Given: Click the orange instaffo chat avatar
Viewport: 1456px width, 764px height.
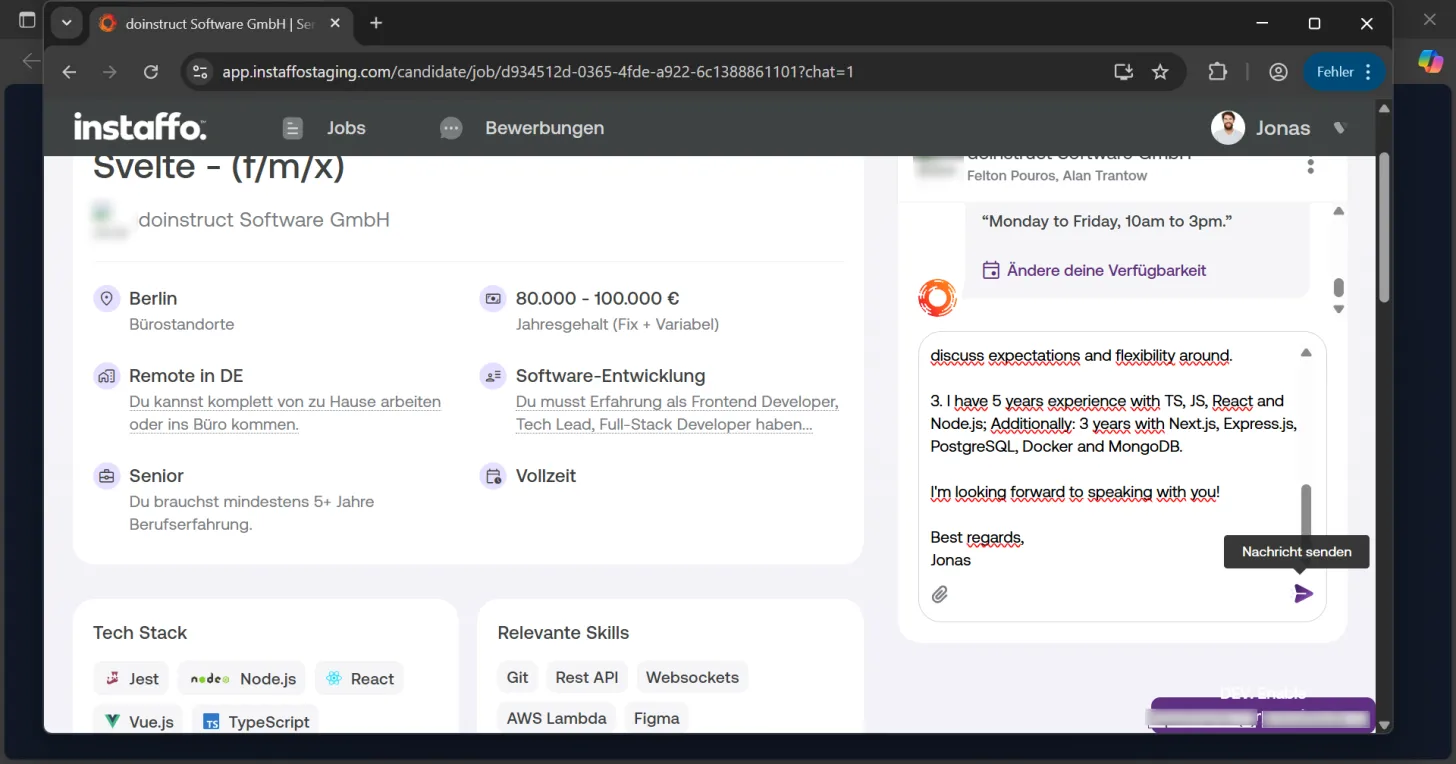Looking at the screenshot, I should coord(937,298).
